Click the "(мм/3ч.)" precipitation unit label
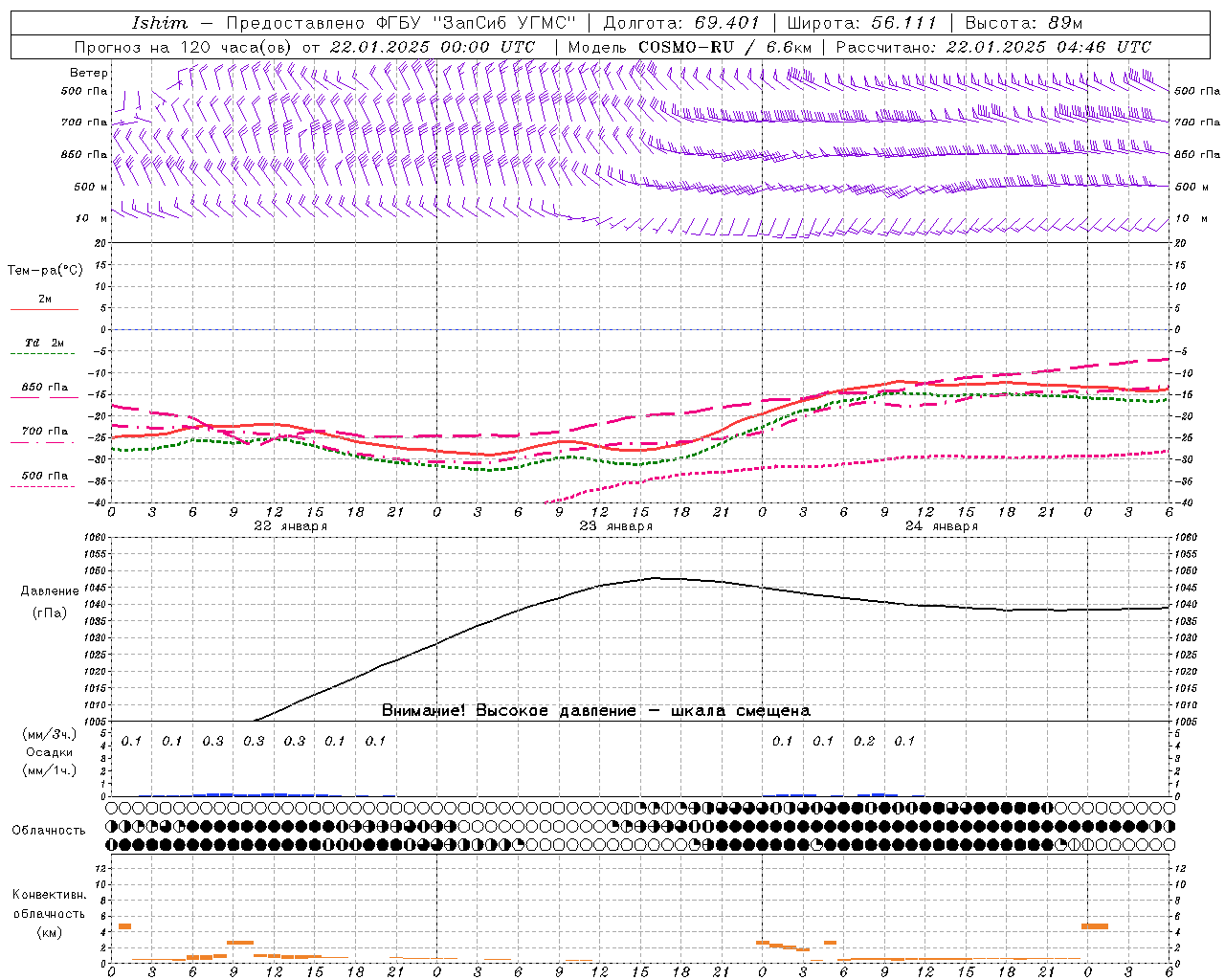The width and height of the screenshot is (1225, 980). click(50, 734)
